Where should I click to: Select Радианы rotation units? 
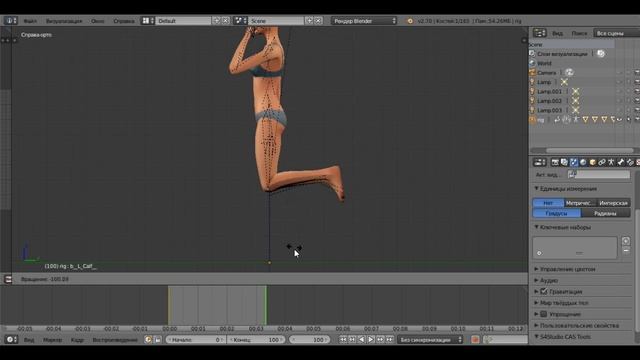[606, 213]
